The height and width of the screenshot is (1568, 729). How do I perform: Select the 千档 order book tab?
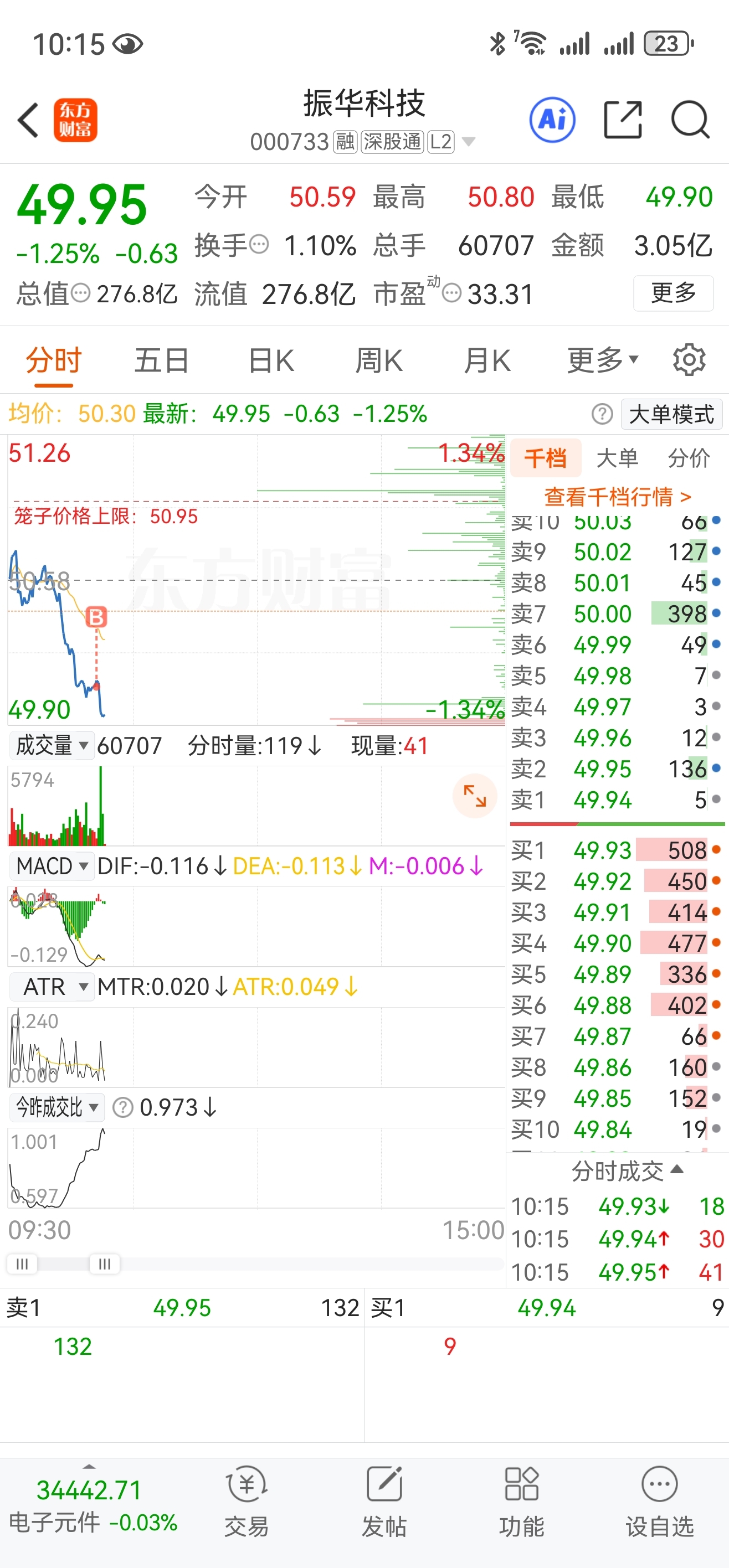pos(546,457)
